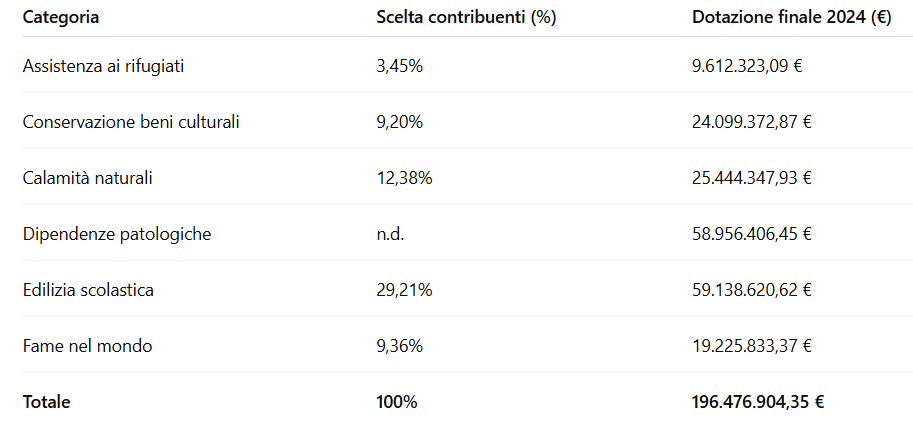
Task: Click the Totale row label
Action: (x=47, y=402)
